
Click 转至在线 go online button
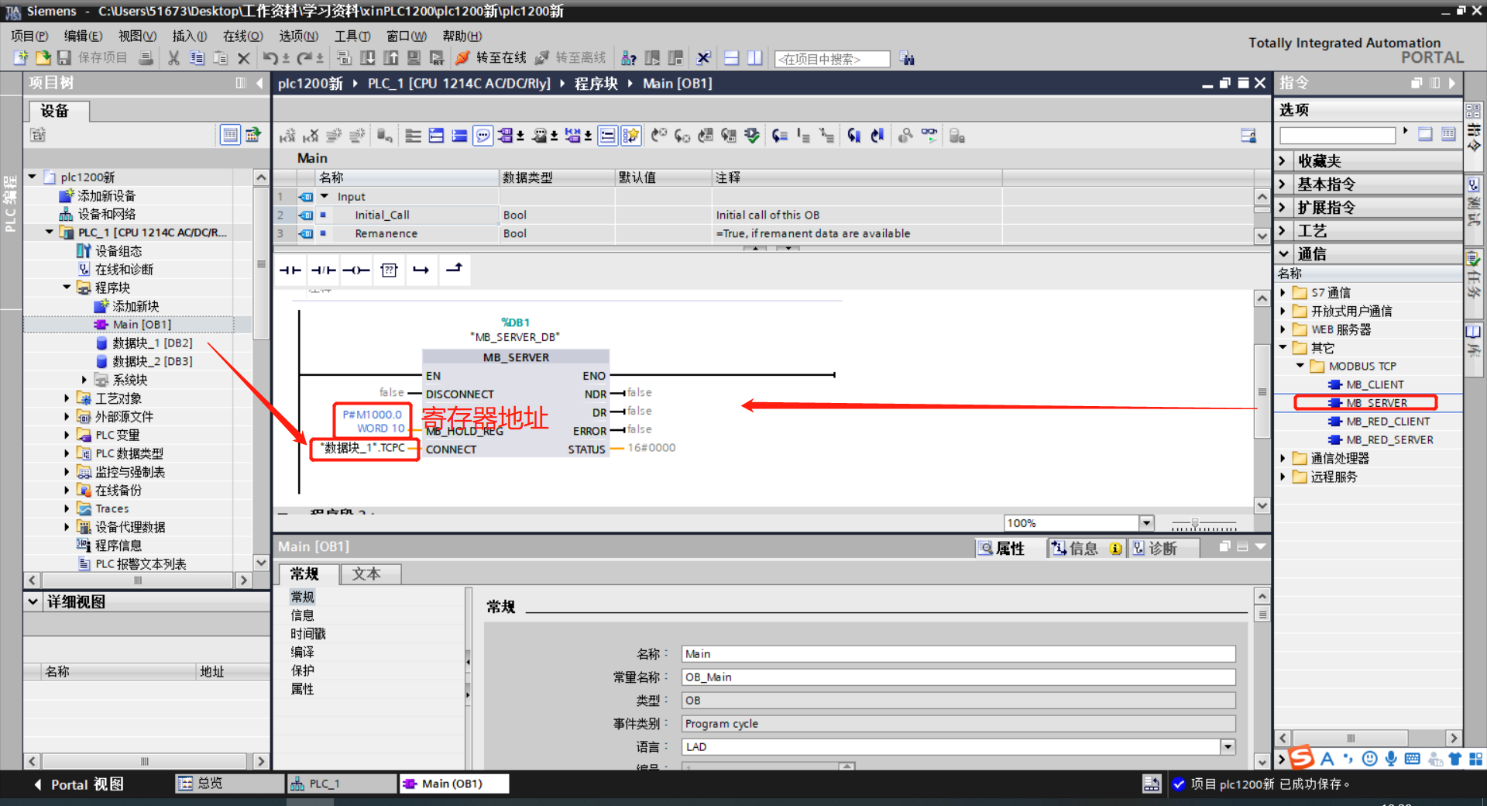tap(490, 58)
